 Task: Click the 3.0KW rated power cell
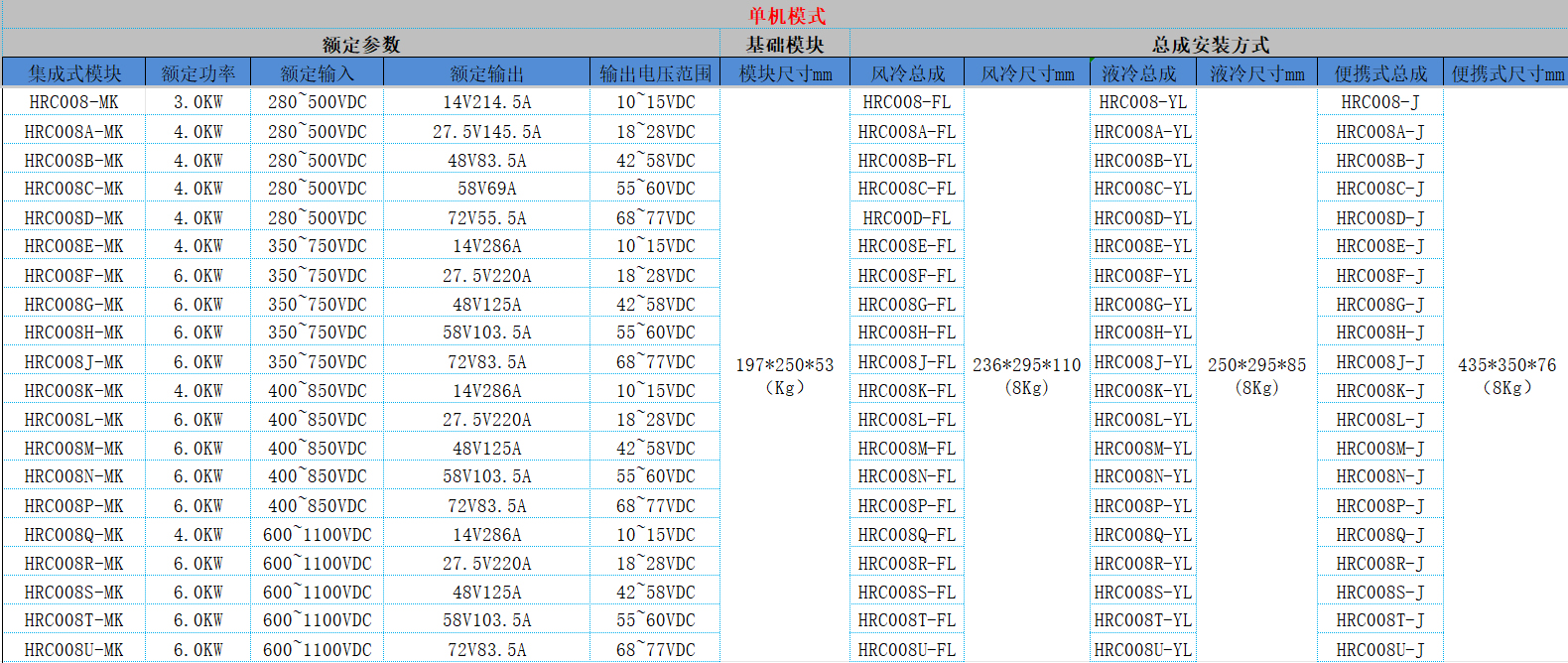(198, 102)
